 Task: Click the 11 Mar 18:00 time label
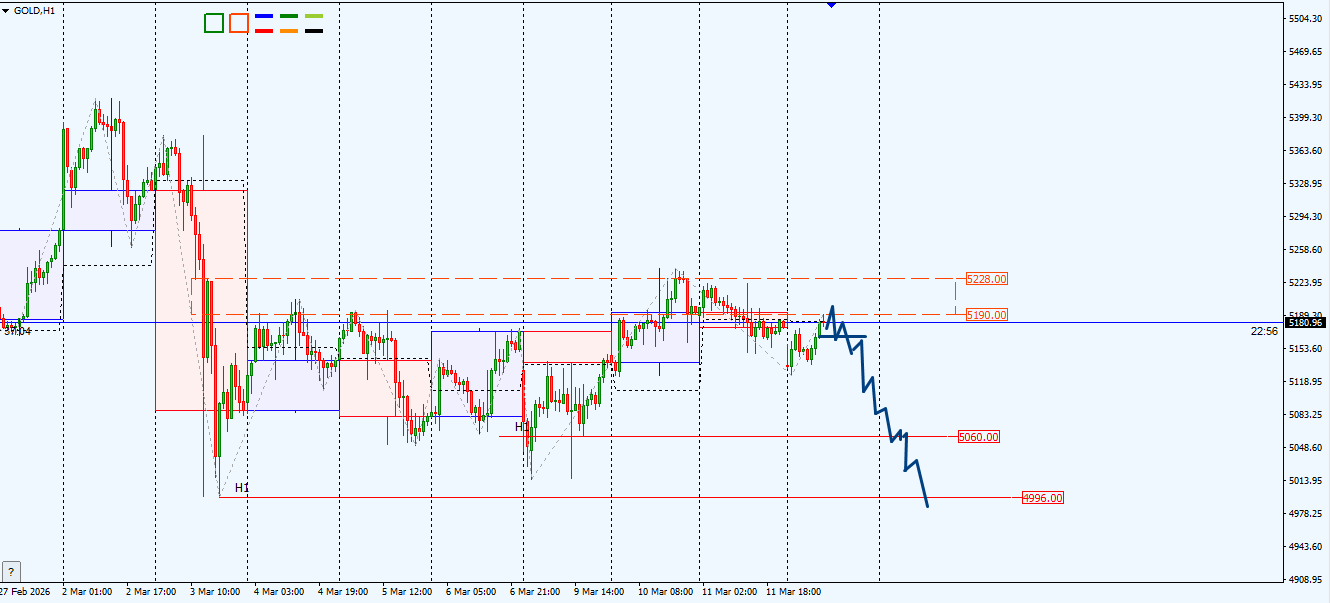tap(794, 592)
